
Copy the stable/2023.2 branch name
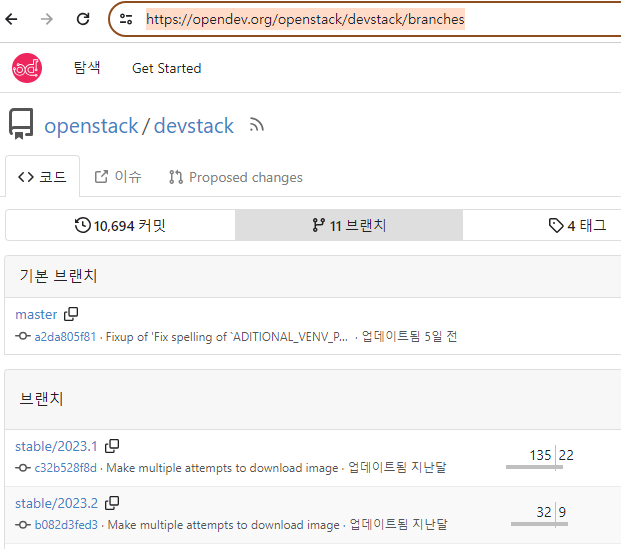112,503
